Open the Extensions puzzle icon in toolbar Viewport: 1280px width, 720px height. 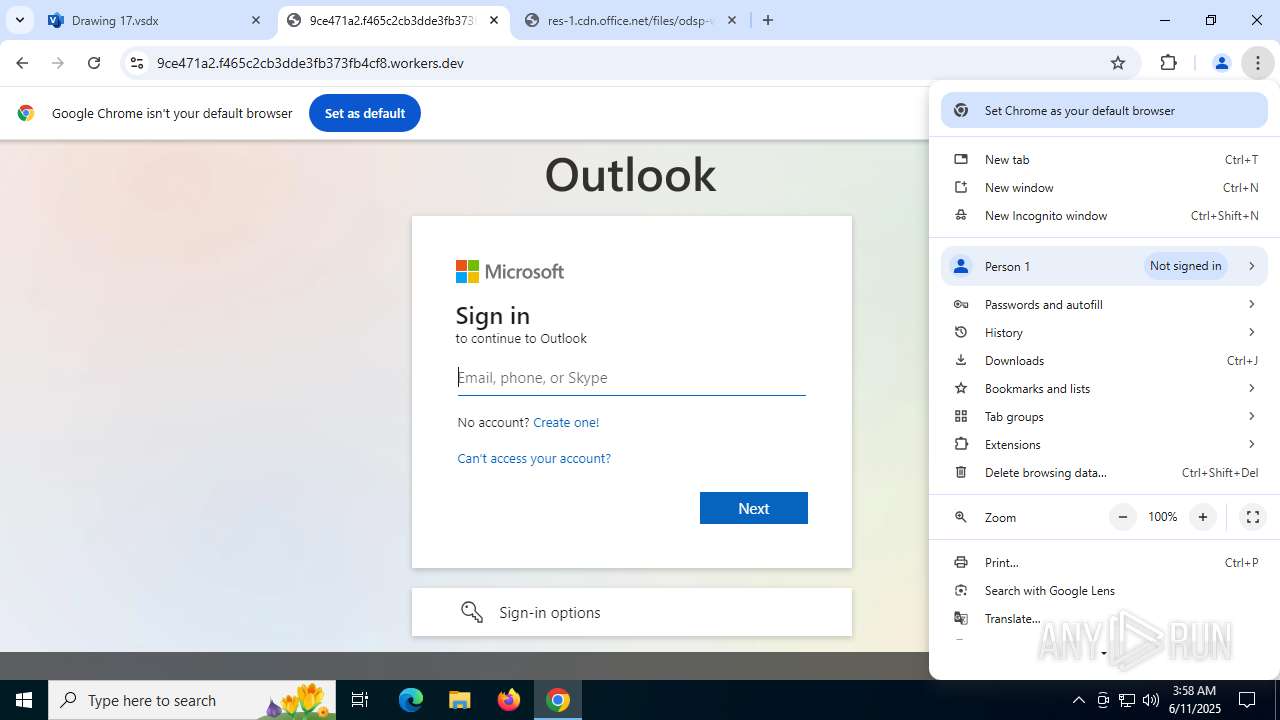coord(1168,63)
